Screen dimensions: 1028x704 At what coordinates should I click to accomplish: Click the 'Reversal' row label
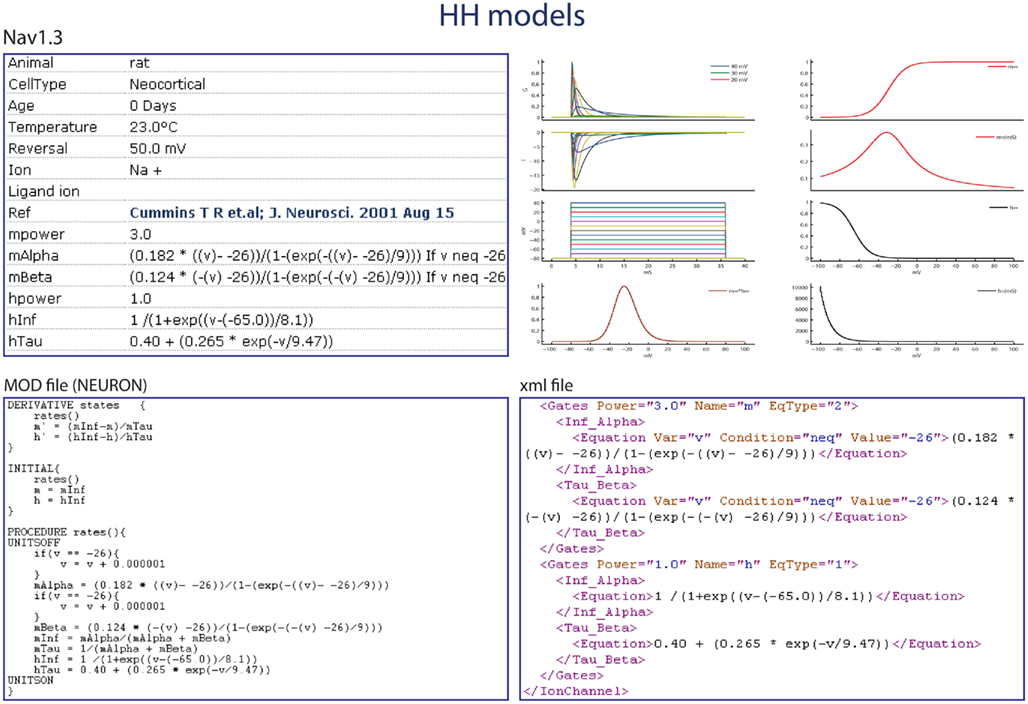38,149
